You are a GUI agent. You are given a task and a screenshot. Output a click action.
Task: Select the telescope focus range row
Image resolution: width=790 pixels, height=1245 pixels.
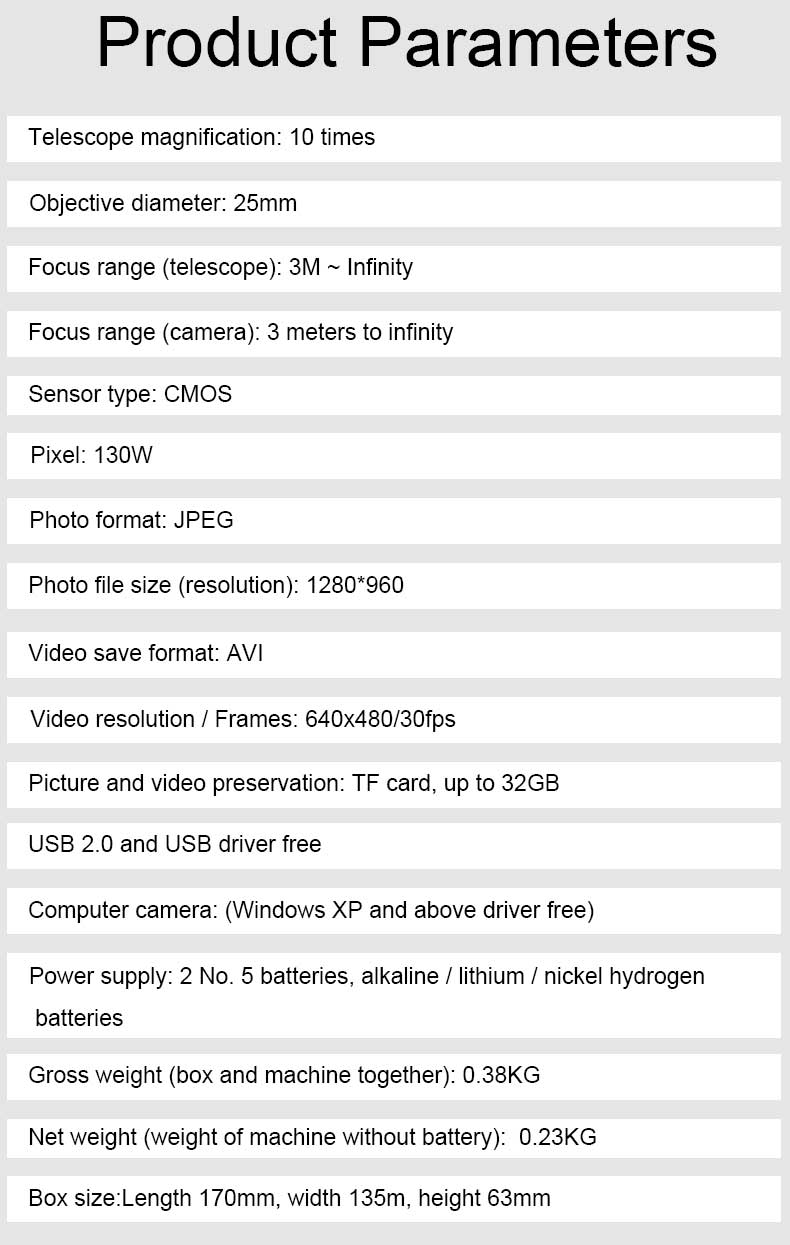(394, 269)
